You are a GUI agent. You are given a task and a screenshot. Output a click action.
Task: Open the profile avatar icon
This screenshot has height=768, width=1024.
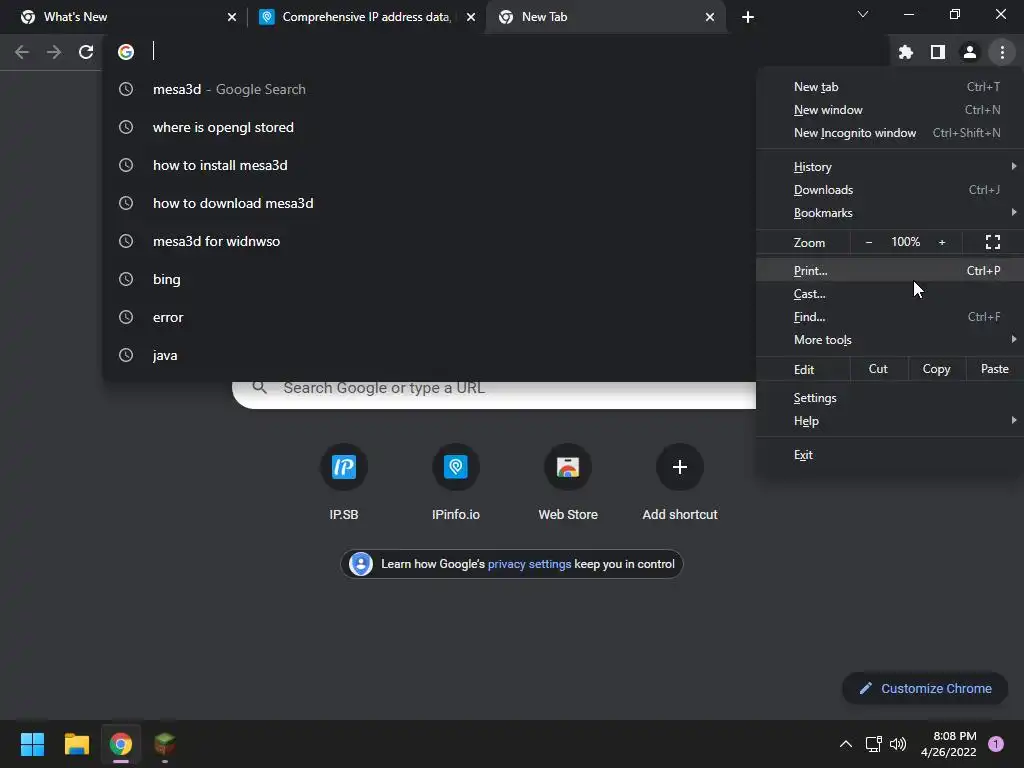tap(970, 52)
